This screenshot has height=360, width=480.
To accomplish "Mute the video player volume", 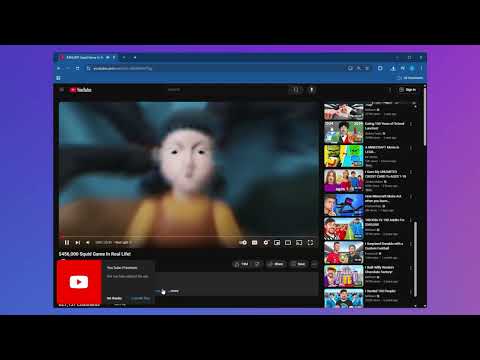I will tap(88, 242).
